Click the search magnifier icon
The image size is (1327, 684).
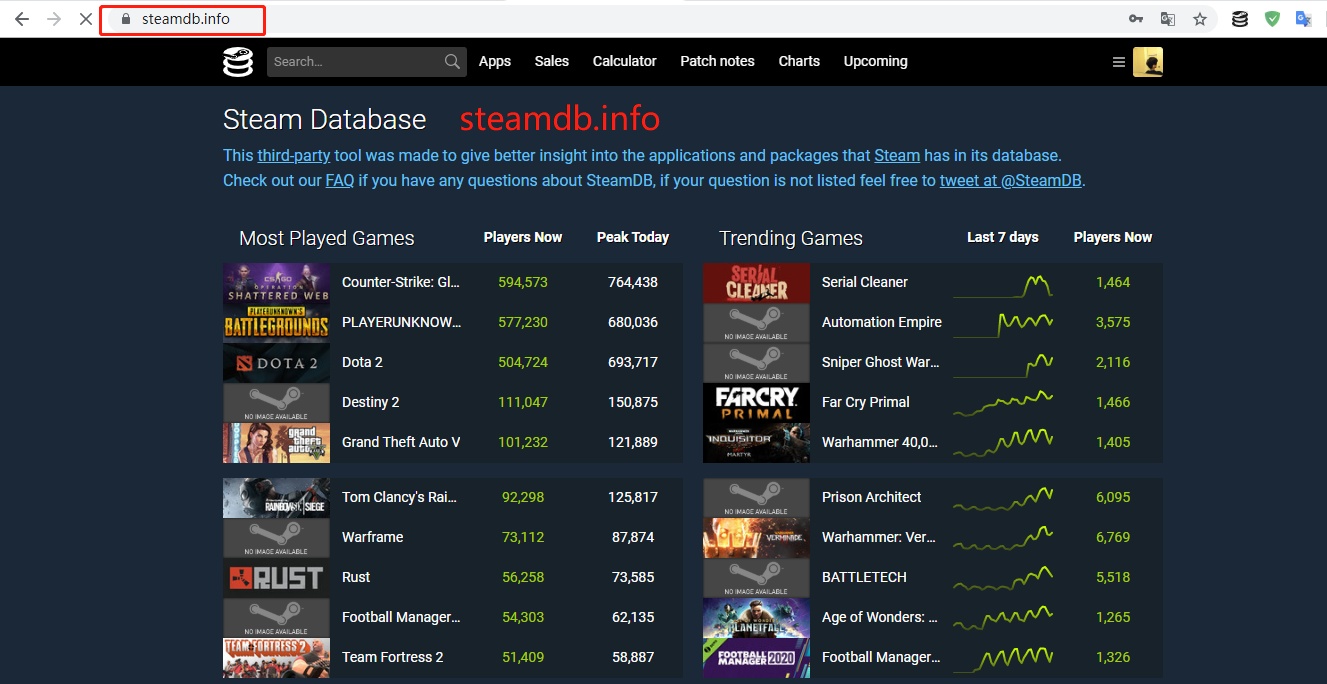[x=453, y=62]
